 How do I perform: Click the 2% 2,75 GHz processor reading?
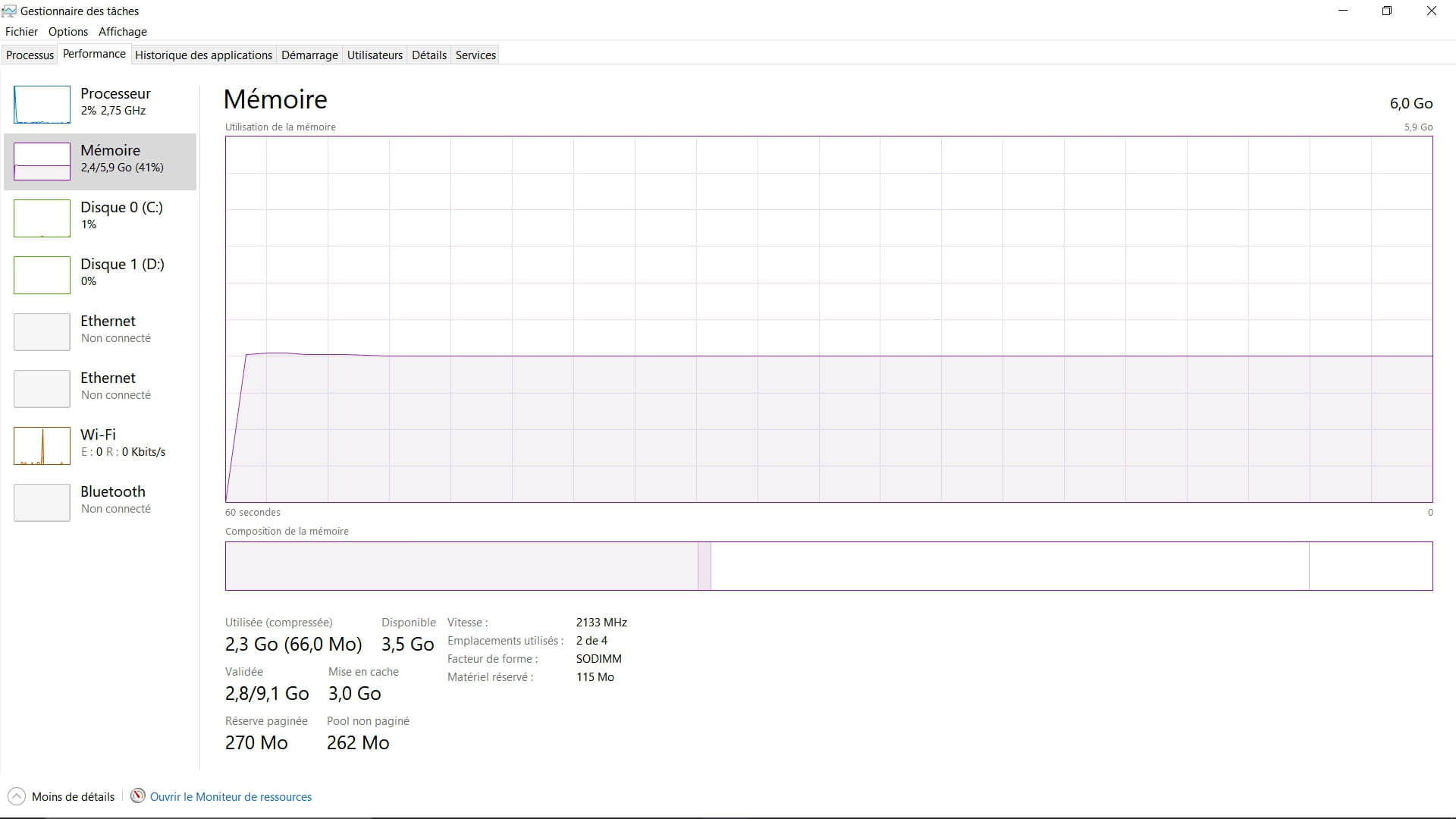113,111
